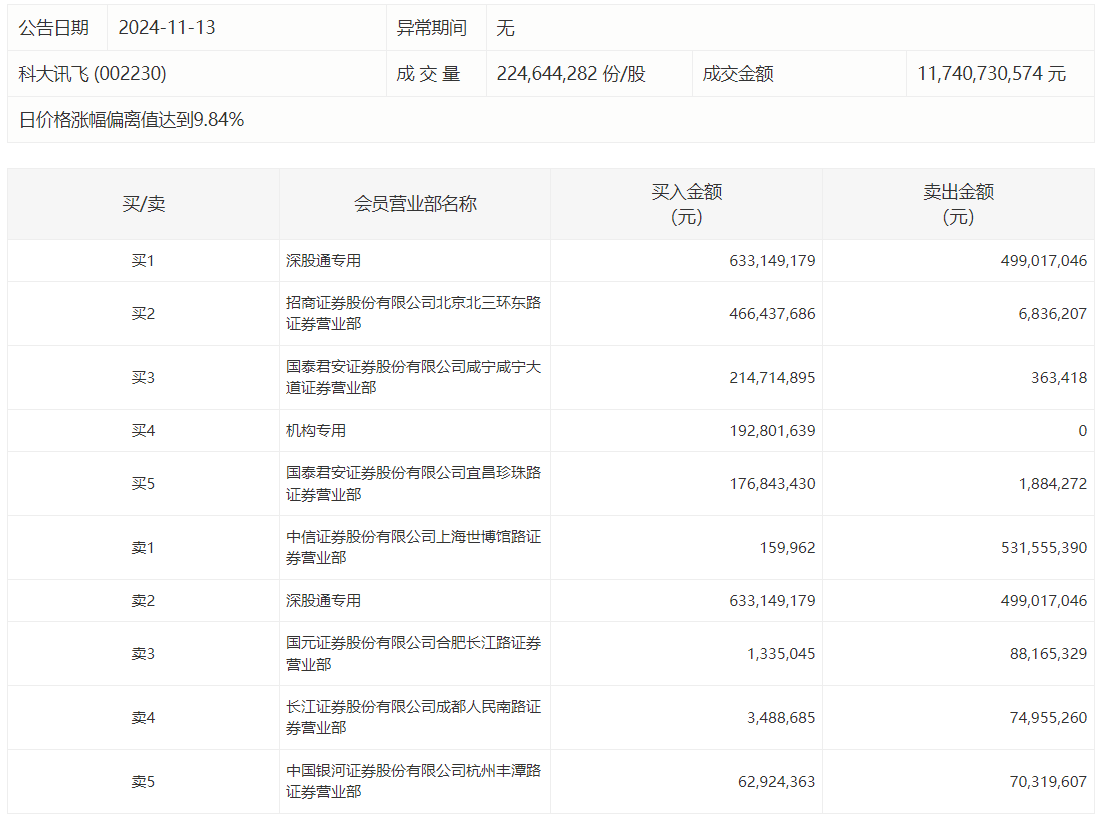
Task: Click the 买/卖 column header
Action: pyautogui.click(x=143, y=204)
